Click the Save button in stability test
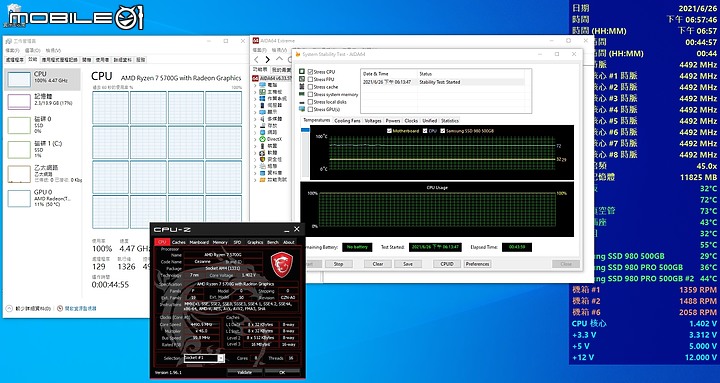Screen dimensions: 720x383 click(x=408, y=264)
